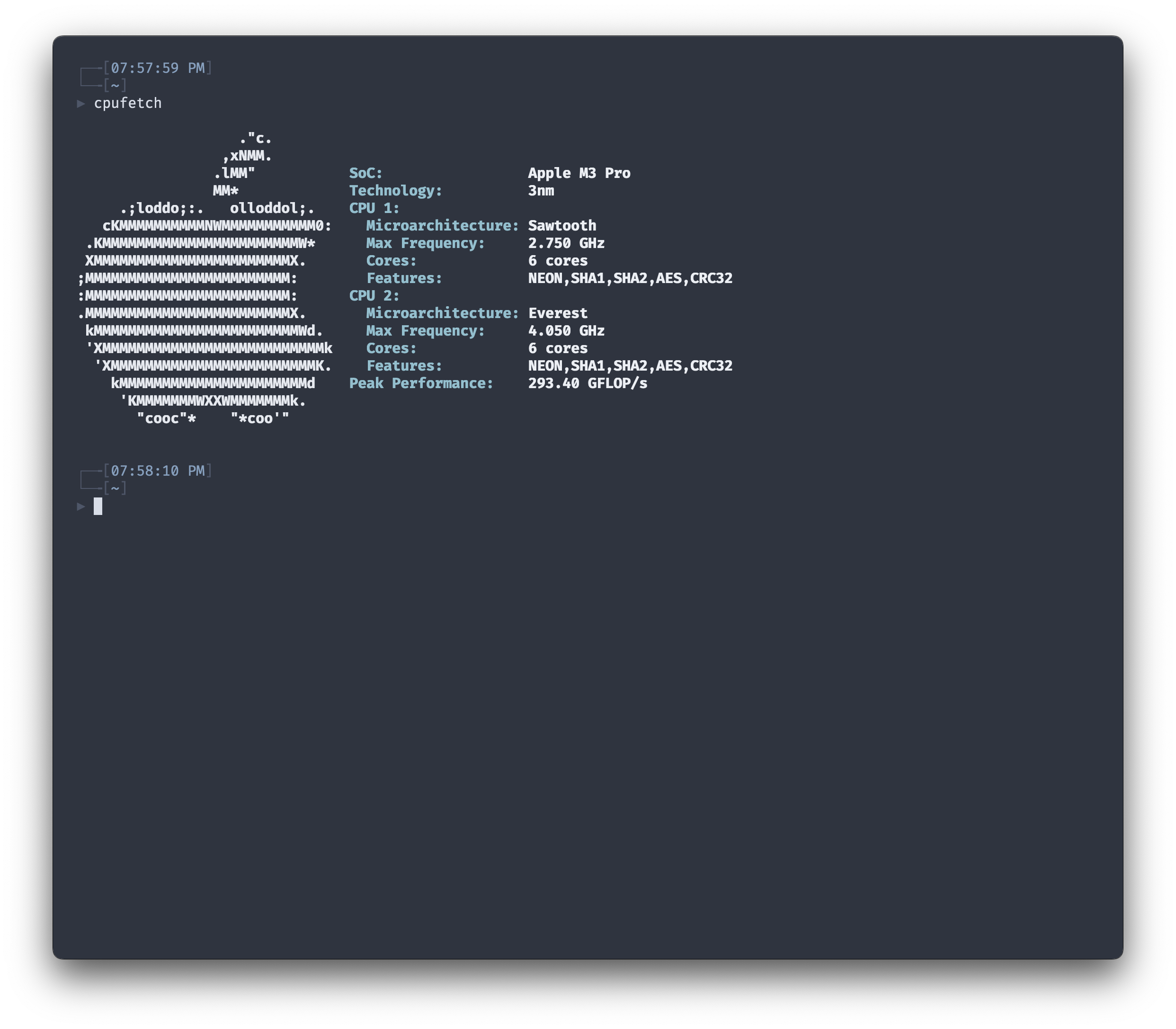Click the CPU 2 Microarchitecture: label
The image size is (1176, 1029).
coord(442,313)
